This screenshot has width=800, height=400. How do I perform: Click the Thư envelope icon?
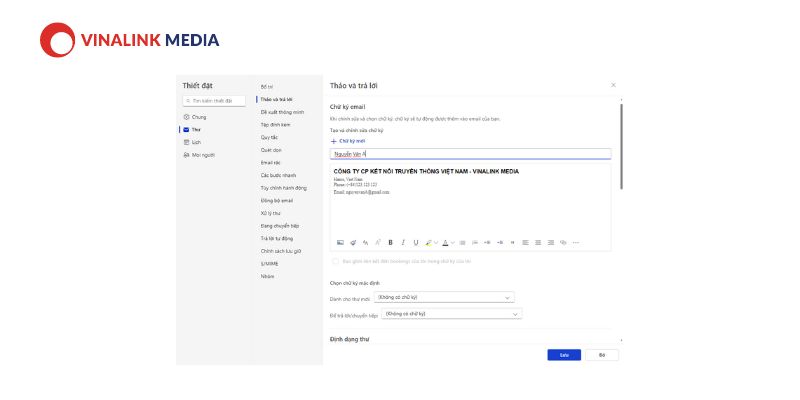click(186, 130)
